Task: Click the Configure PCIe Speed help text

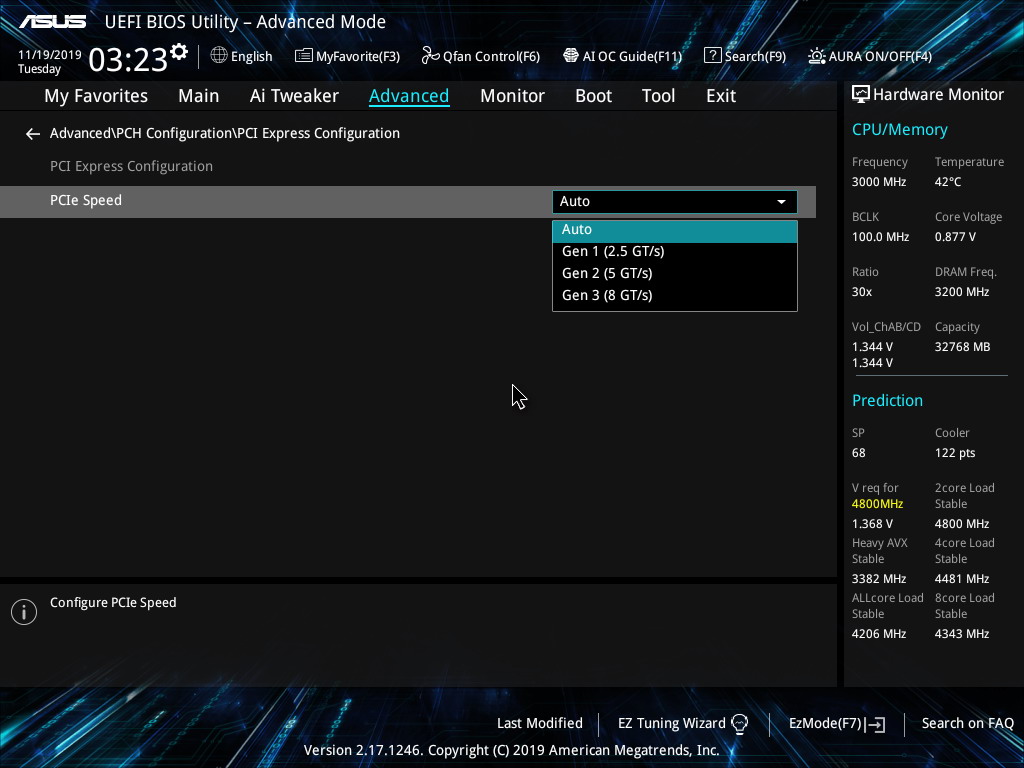Action: coord(113,603)
